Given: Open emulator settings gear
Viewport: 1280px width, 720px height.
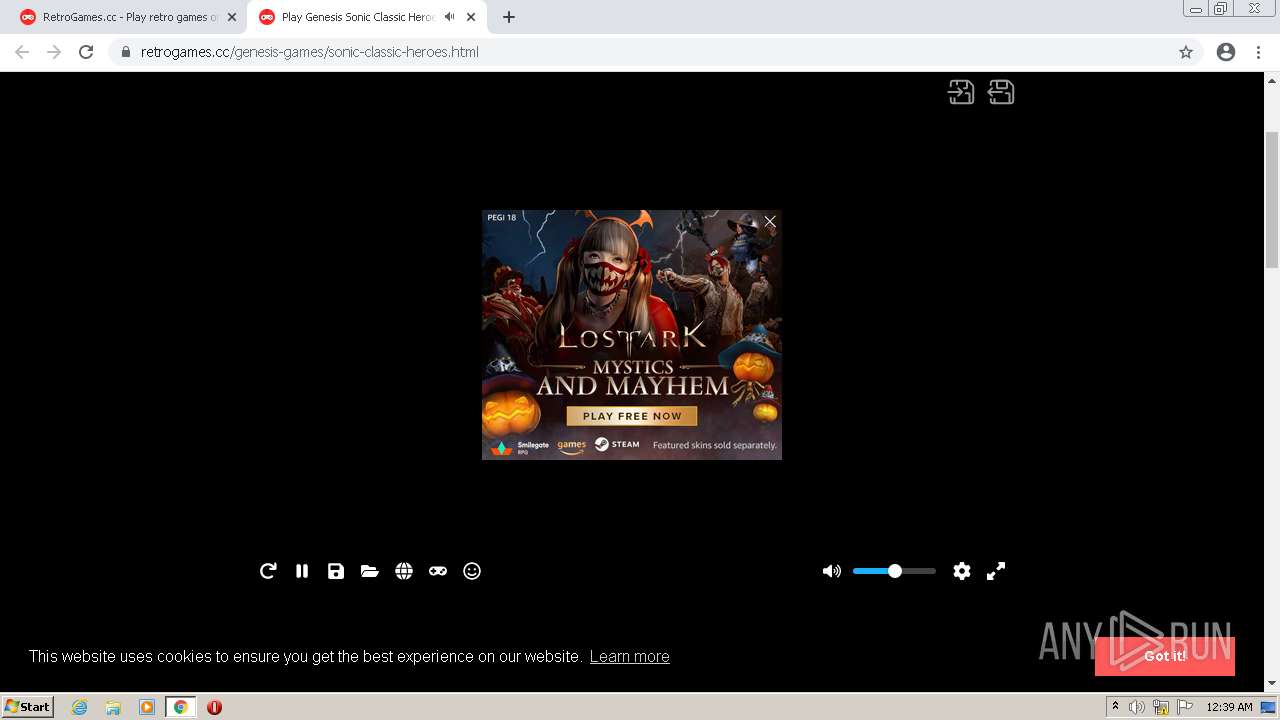Looking at the screenshot, I should click(962, 571).
